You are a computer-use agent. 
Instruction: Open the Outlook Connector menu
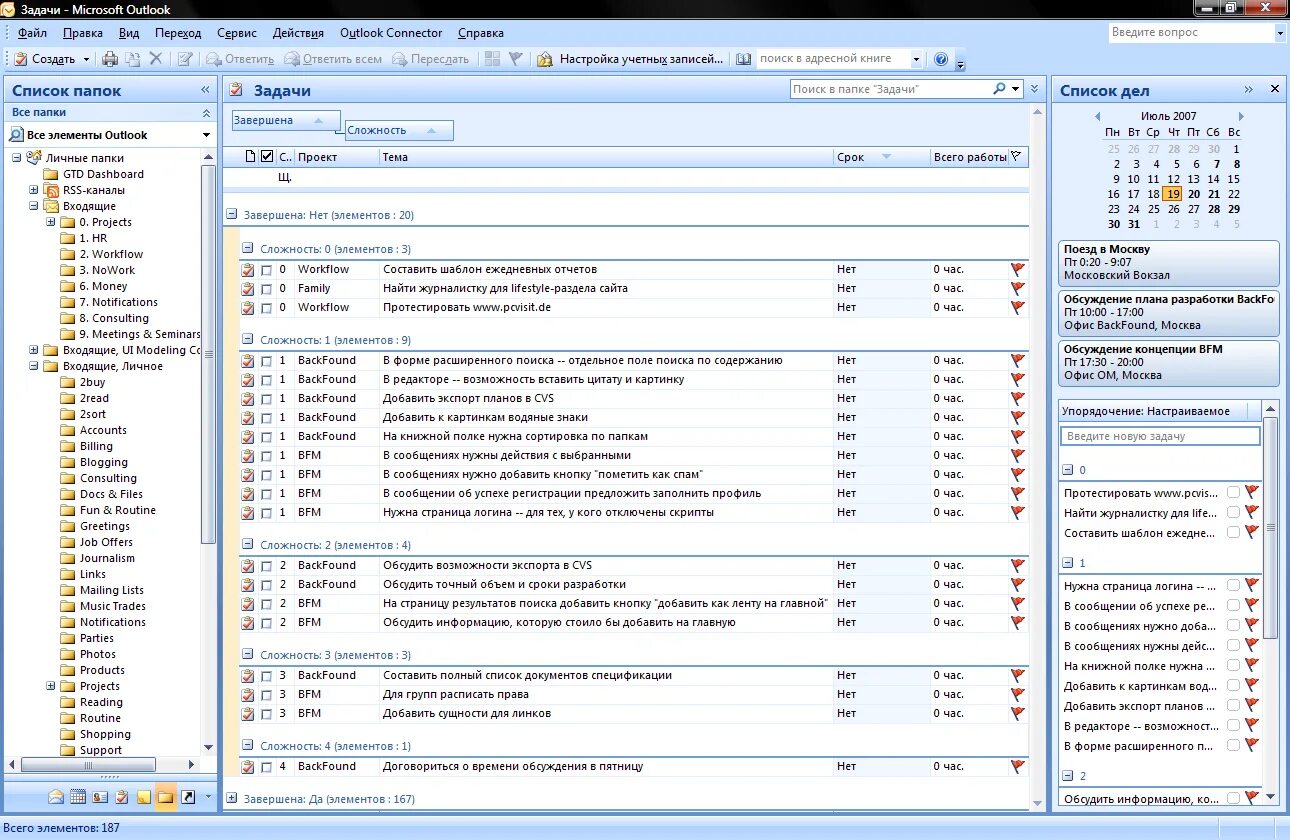[391, 33]
